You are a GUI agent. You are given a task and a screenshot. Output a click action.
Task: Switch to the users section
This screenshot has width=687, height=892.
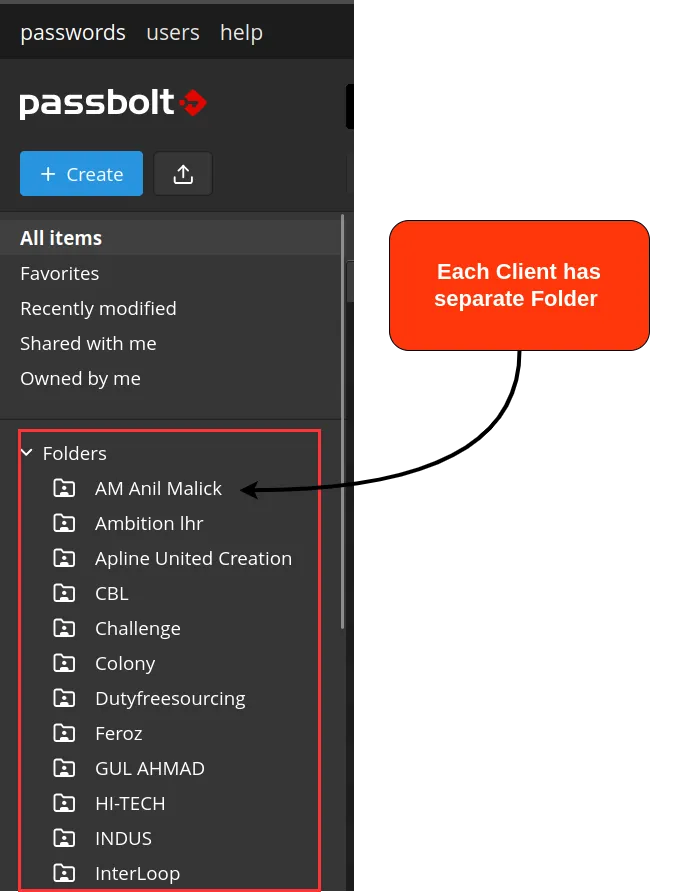(172, 32)
